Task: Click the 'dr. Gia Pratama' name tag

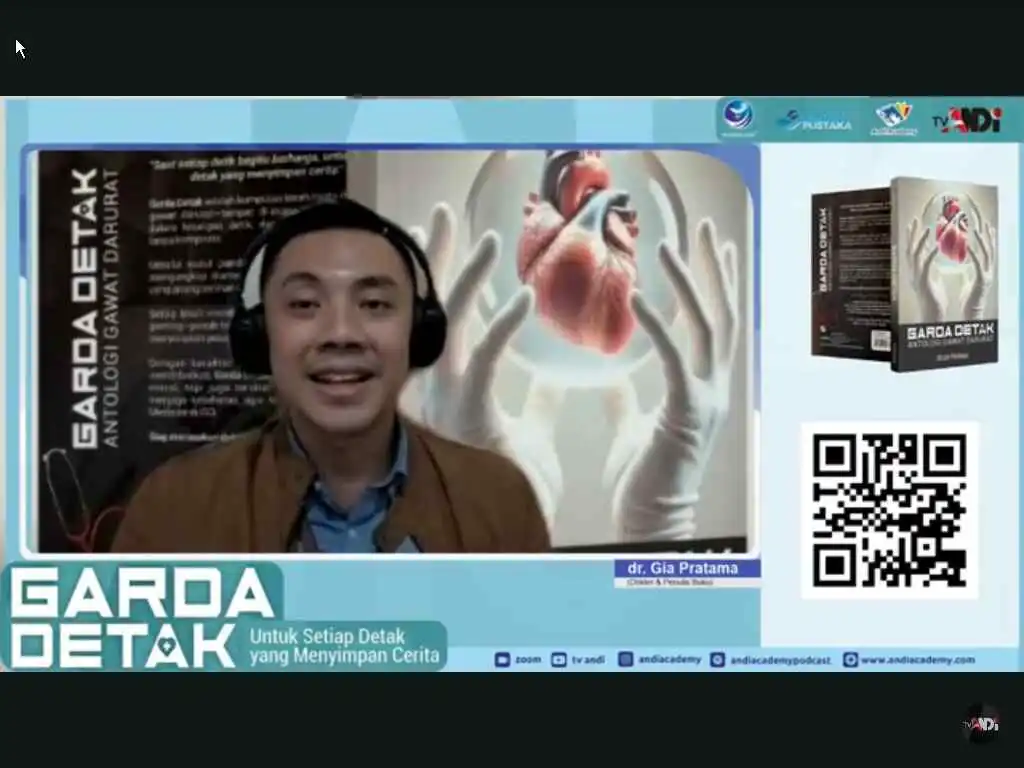Action: click(x=686, y=568)
